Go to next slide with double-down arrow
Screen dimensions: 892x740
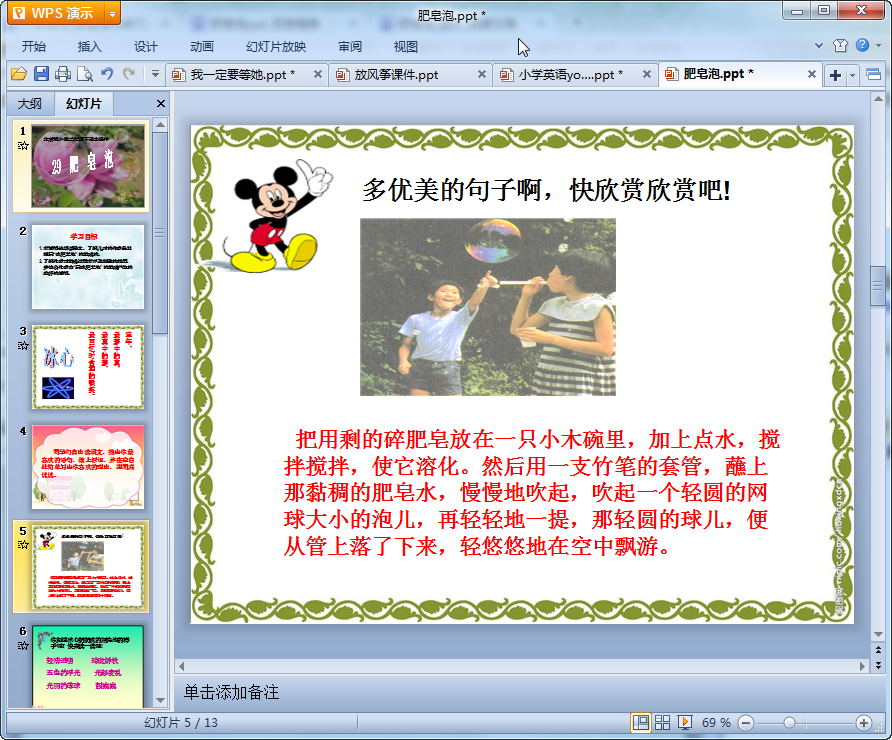(878, 664)
